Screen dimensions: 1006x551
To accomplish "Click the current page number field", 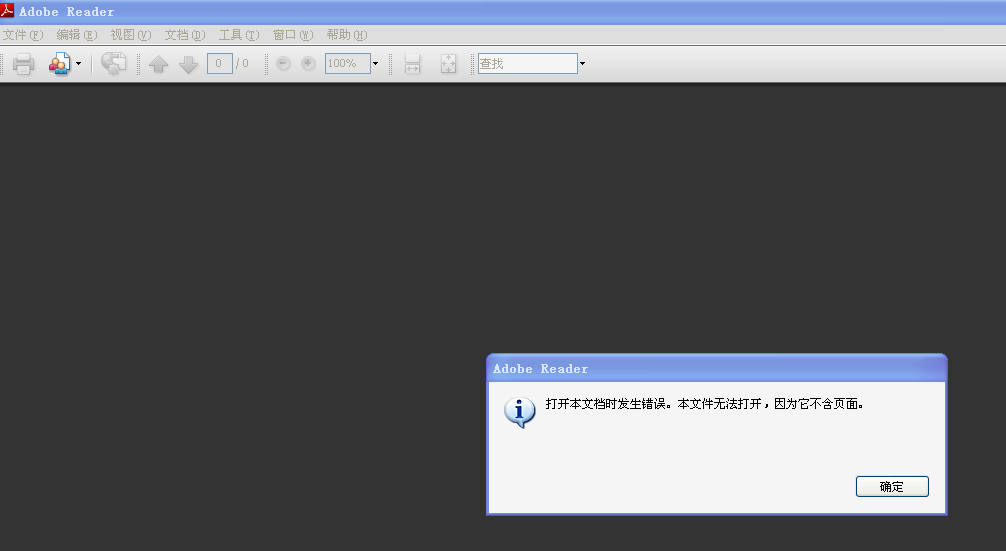I will click(x=219, y=64).
